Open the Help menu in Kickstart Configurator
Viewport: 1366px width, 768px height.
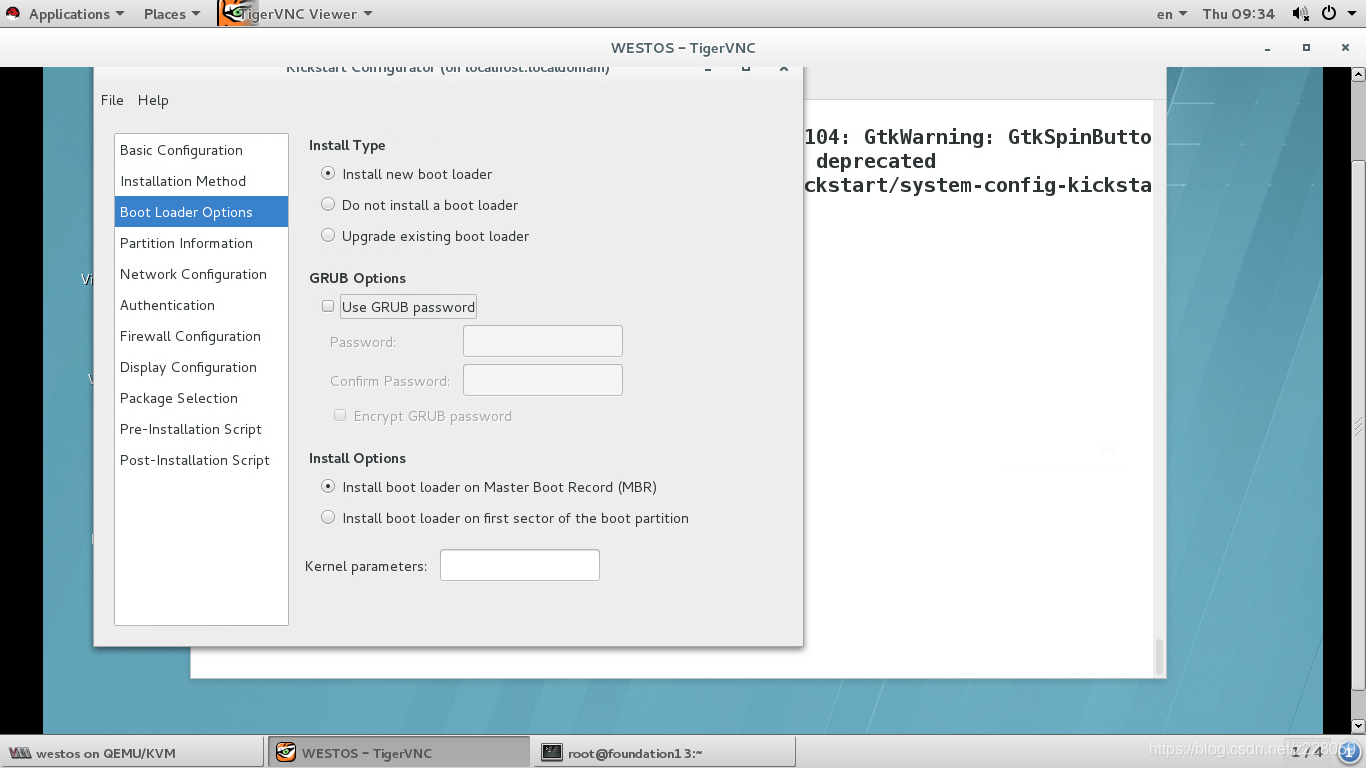(153, 100)
